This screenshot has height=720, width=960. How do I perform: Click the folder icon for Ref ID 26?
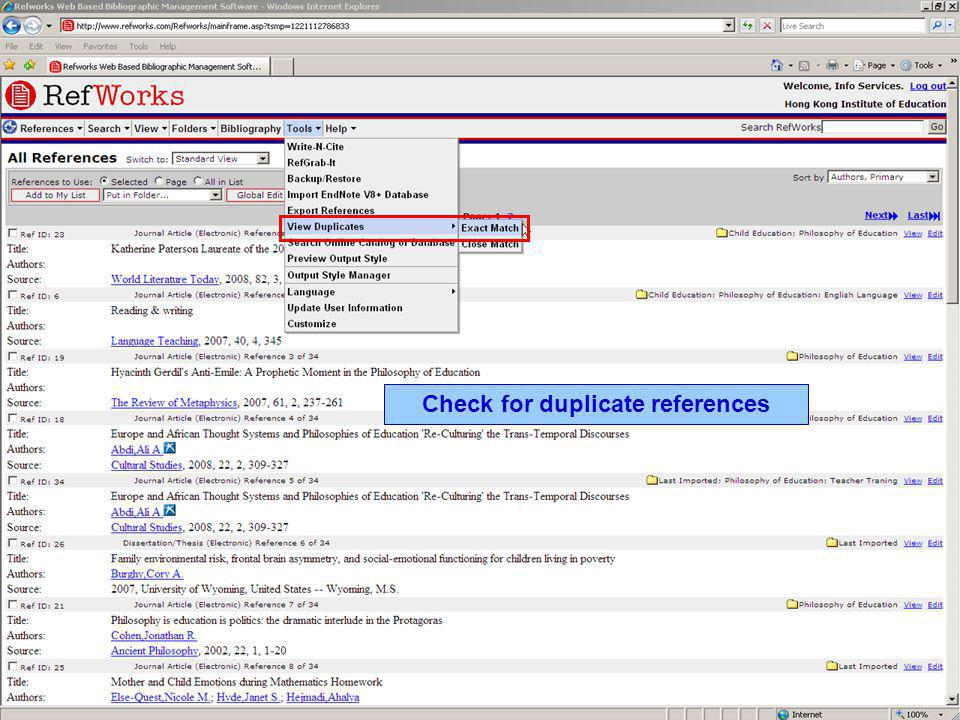click(832, 542)
